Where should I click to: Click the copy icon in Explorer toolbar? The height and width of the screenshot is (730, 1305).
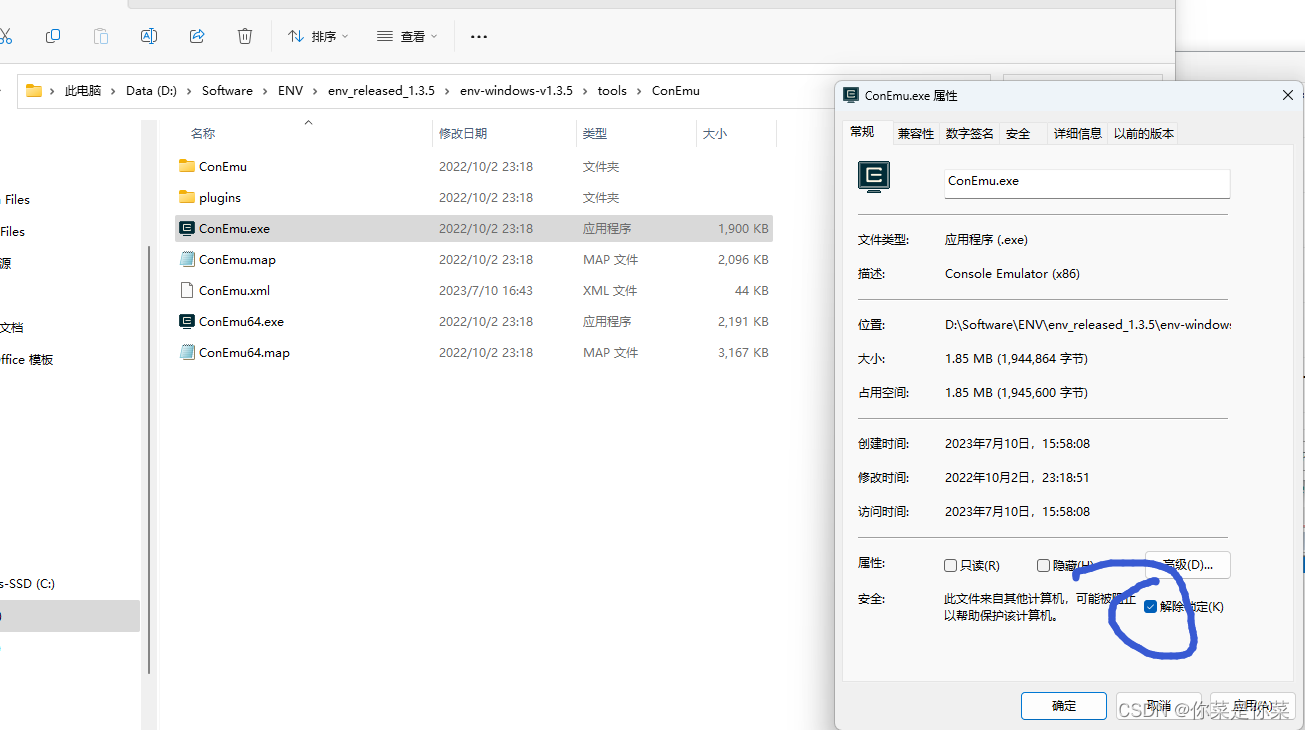53,36
